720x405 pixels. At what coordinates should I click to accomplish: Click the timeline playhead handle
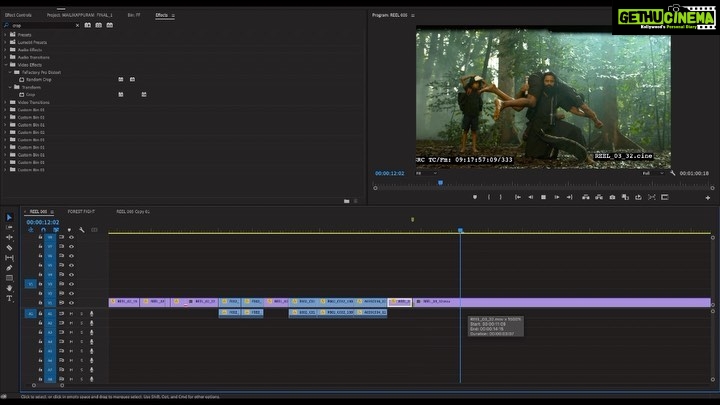coord(460,230)
